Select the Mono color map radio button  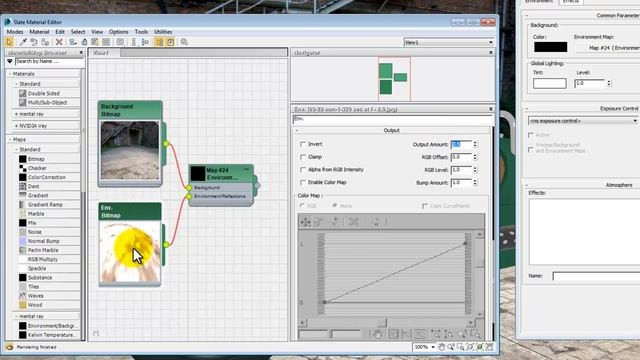335,206
